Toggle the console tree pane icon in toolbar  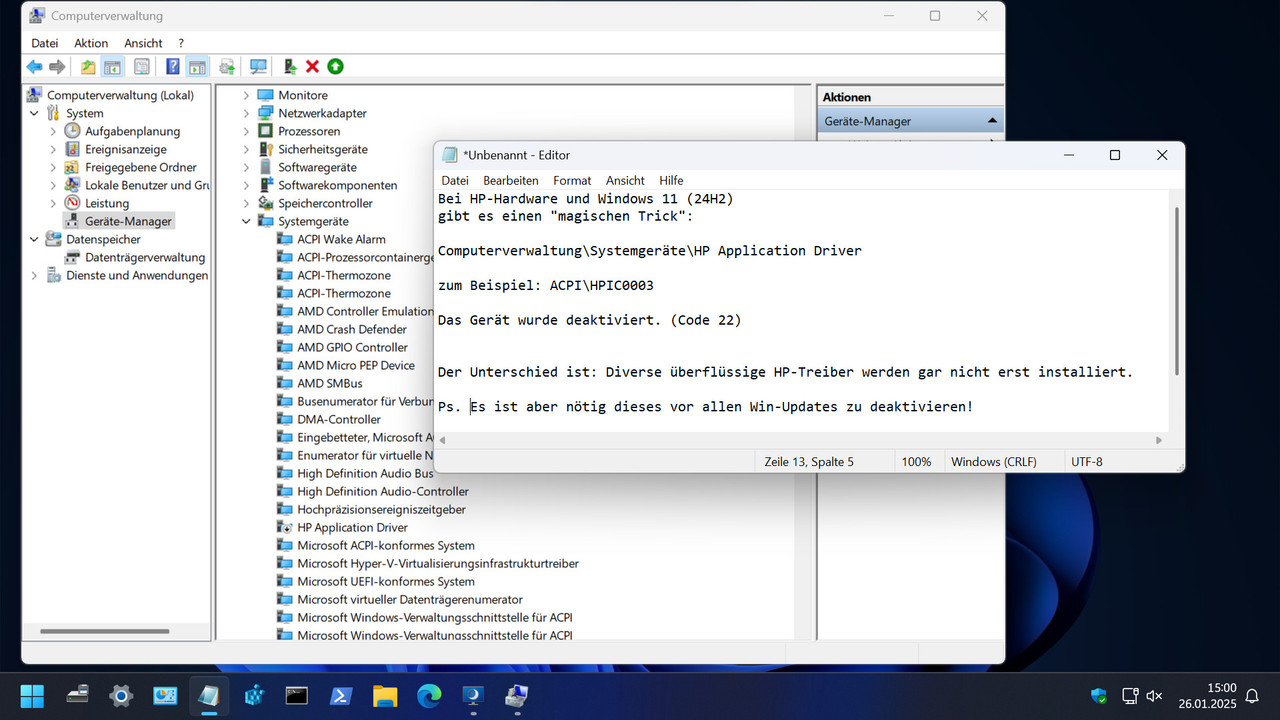(112, 67)
